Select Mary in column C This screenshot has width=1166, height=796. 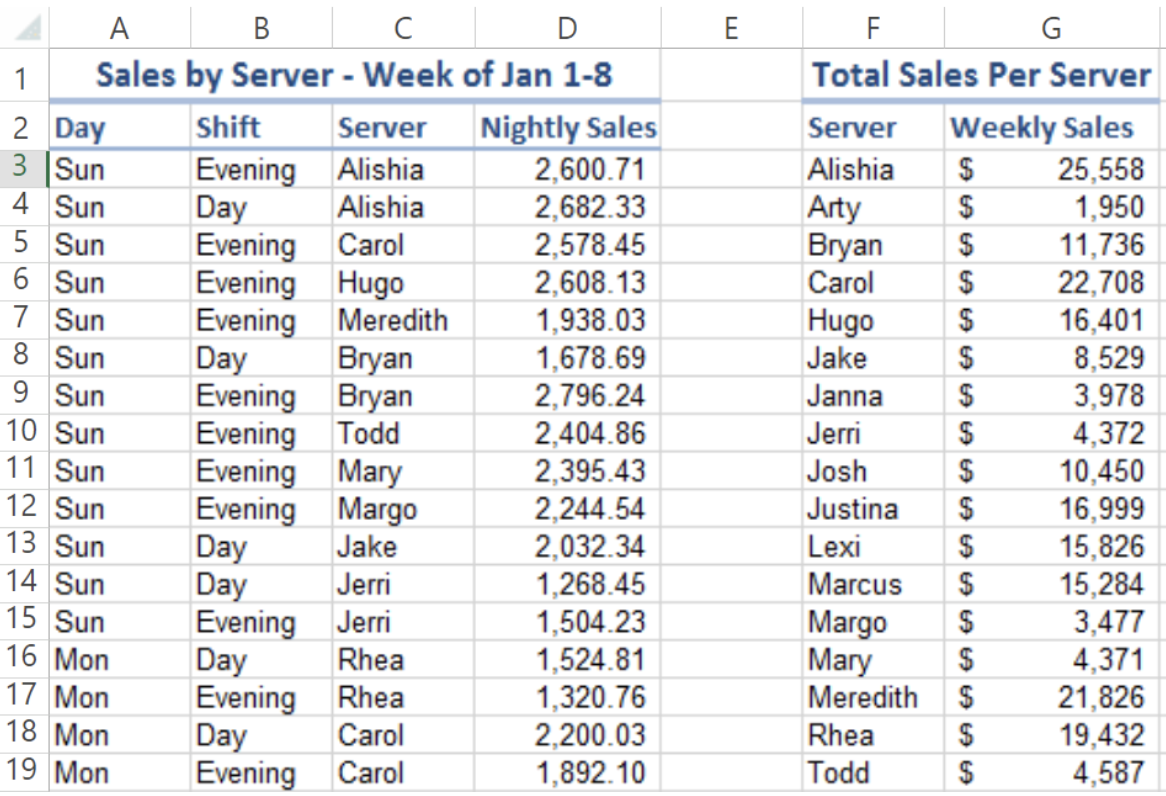(403, 471)
